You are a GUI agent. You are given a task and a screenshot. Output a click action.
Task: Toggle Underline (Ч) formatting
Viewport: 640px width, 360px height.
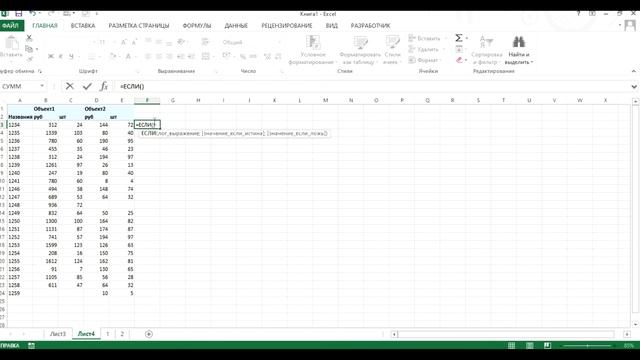[x=71, y=56]
